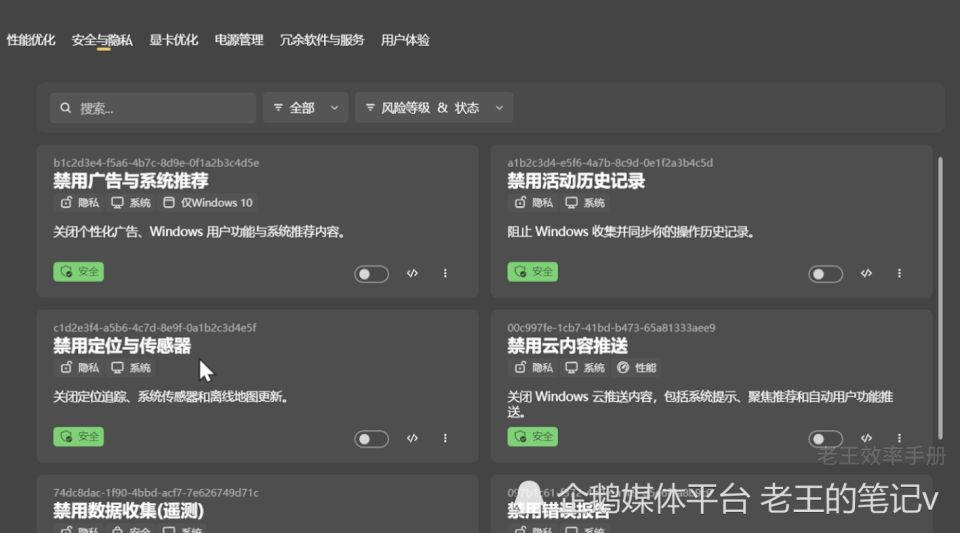Click 隐私 tag on 禁用云内容推送 card

click(x=534, y=368)
